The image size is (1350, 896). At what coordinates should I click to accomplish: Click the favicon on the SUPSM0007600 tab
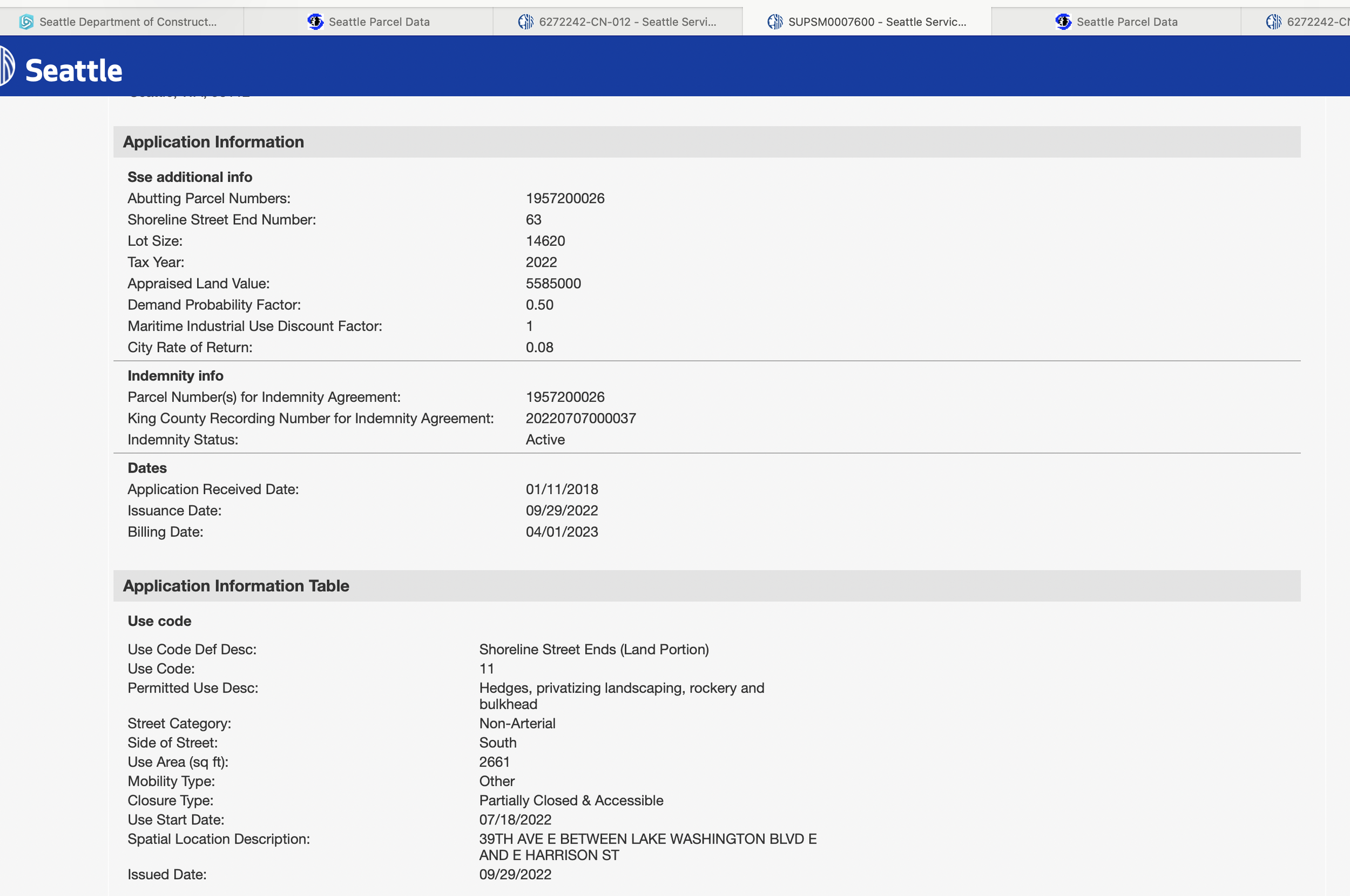coord(775,22)
